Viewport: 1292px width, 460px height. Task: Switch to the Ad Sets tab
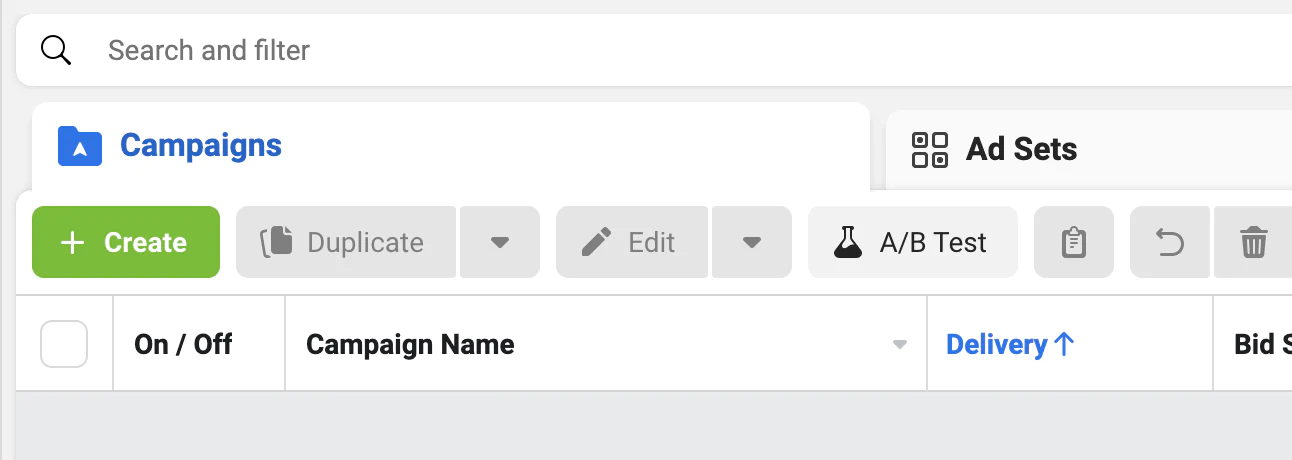click(1020, 150)
